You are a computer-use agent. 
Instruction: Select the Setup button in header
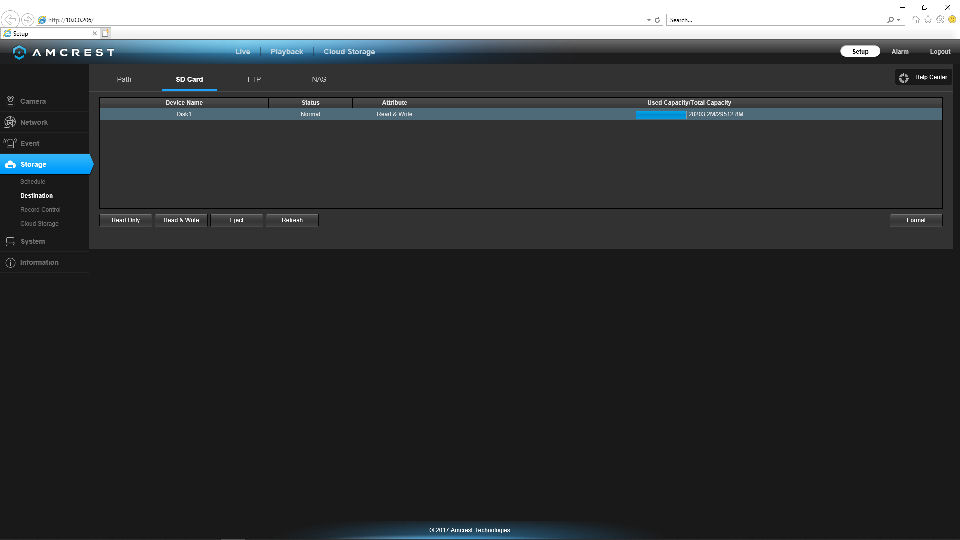pos(860,51)
